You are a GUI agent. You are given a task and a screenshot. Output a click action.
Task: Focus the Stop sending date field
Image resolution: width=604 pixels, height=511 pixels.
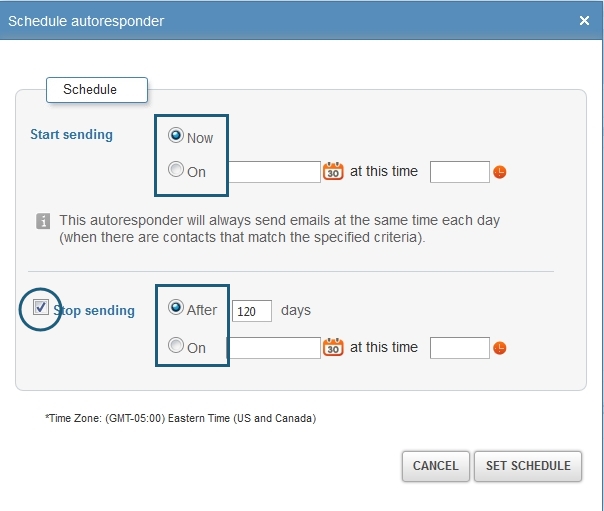point(274,348)
